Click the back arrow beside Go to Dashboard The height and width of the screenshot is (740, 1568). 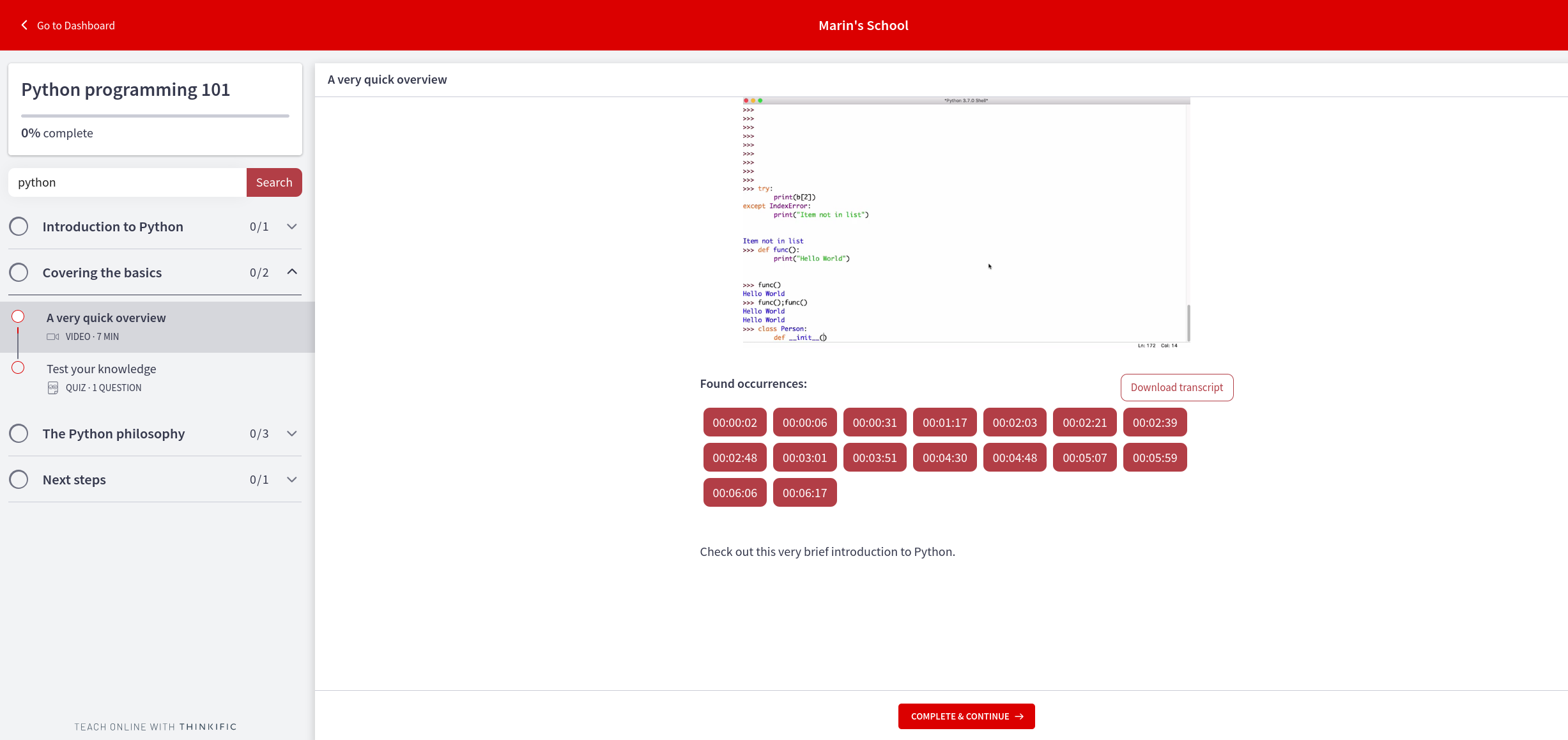point(24,25)
